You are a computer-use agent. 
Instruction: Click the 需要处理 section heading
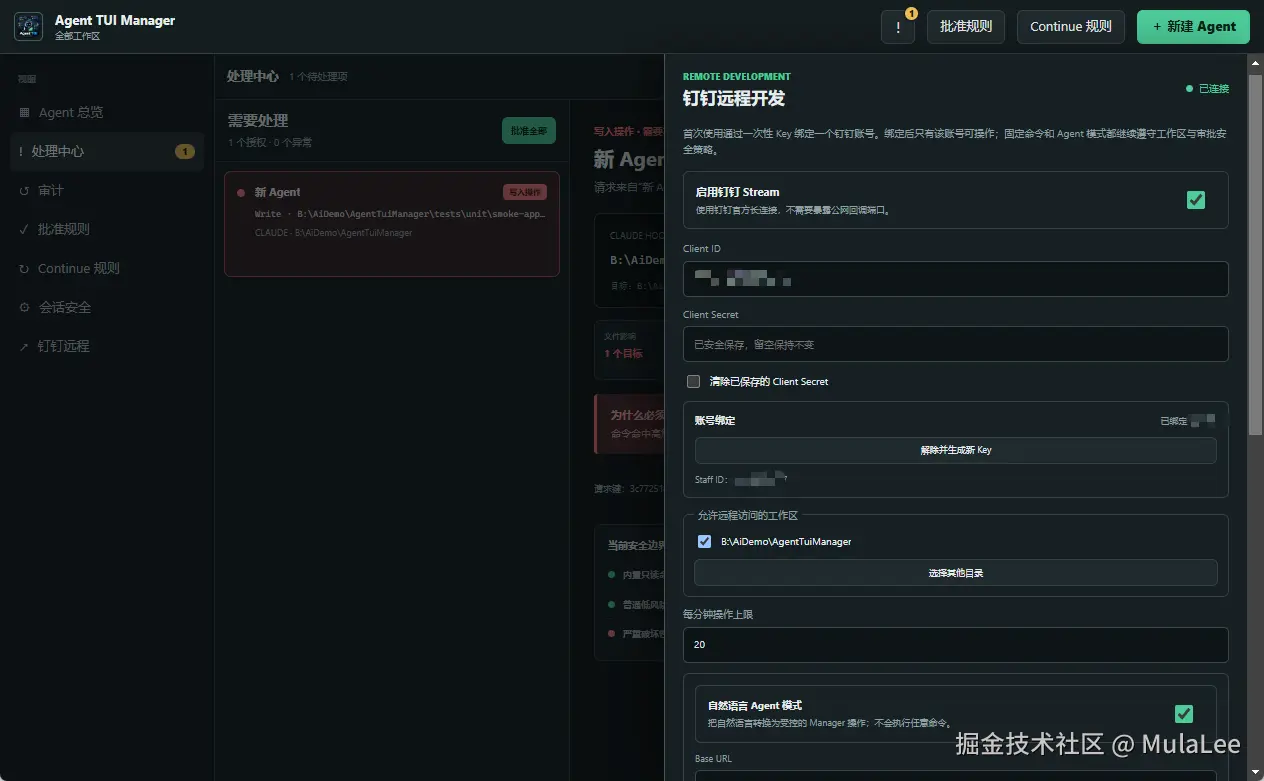258,121
